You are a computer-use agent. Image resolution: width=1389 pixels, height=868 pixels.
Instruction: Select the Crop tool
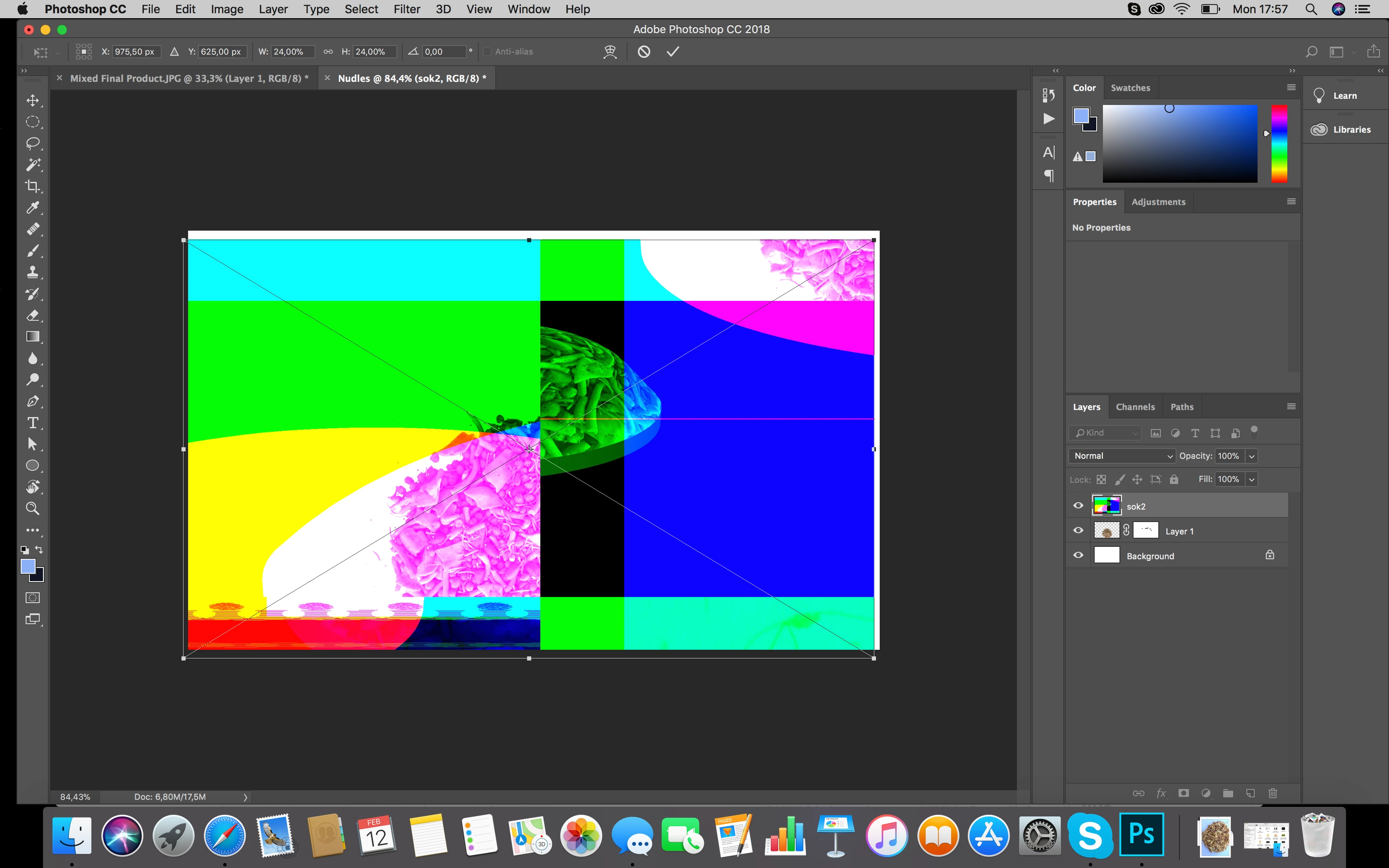[33, 186]
